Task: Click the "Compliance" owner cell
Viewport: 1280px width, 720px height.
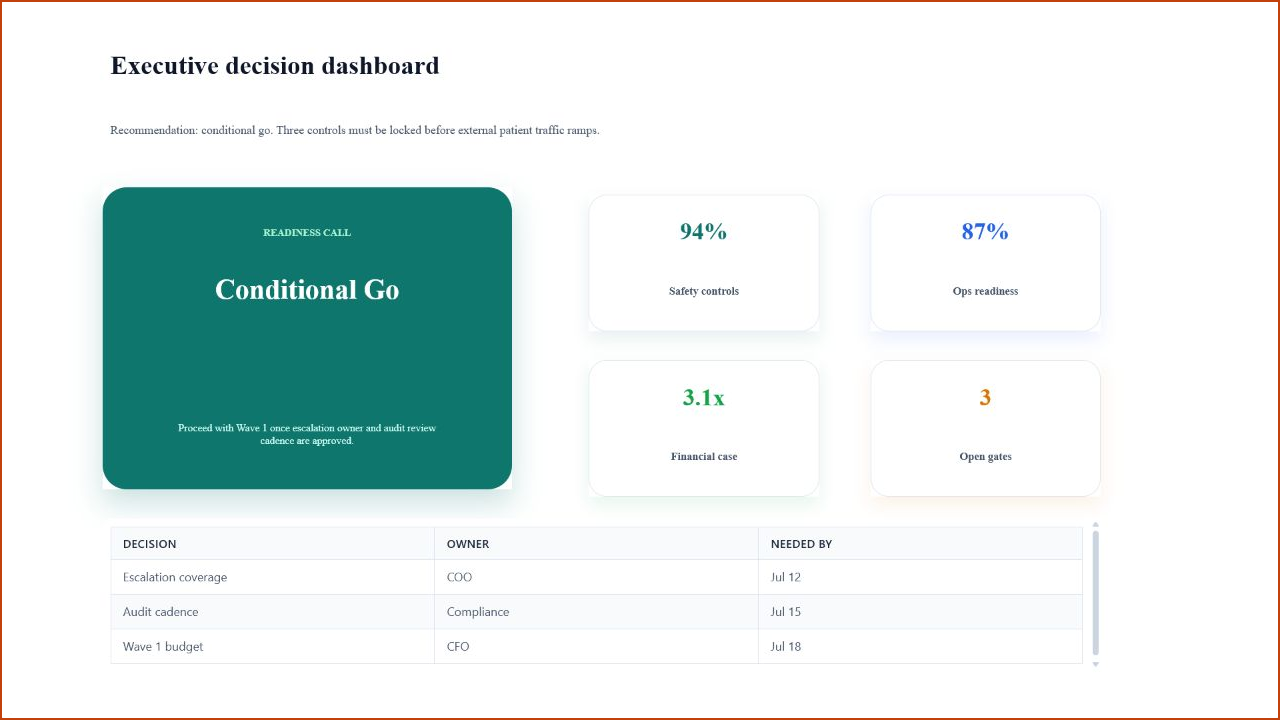Action: pyautogui.click(x=596, y=612)
